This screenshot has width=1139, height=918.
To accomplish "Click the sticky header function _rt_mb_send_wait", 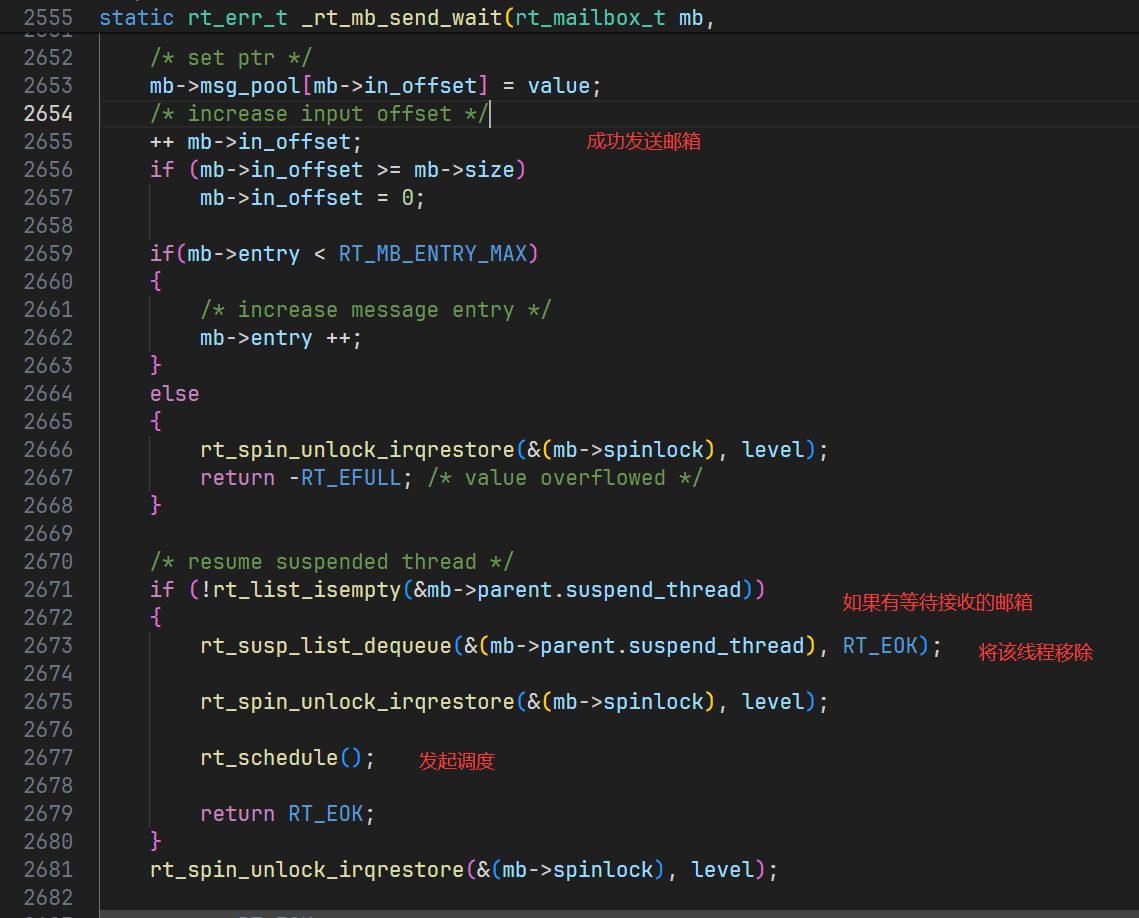I will 402,17.
